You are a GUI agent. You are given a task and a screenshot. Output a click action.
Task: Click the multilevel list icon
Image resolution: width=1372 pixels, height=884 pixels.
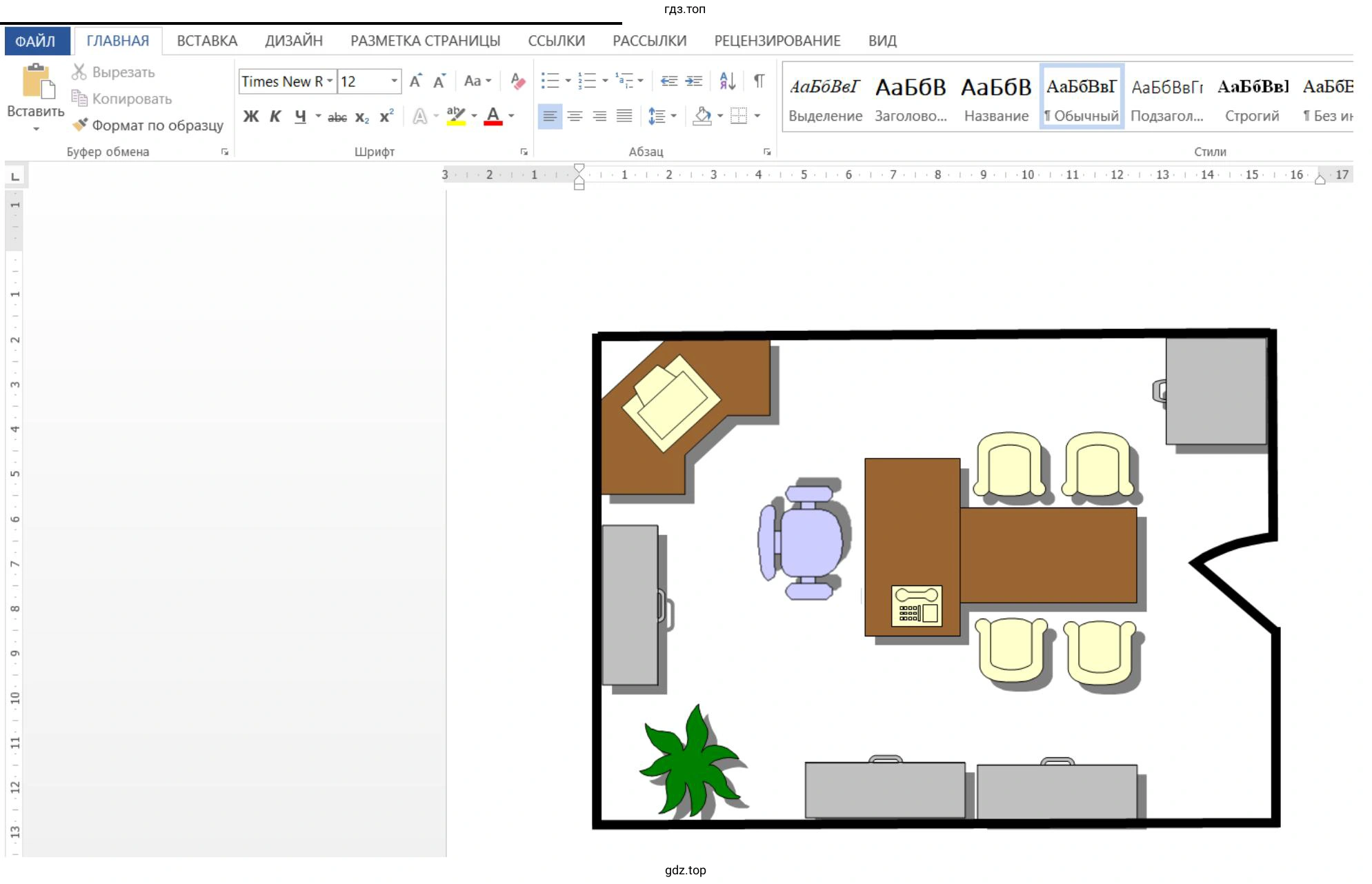click(x=624, y=81)
